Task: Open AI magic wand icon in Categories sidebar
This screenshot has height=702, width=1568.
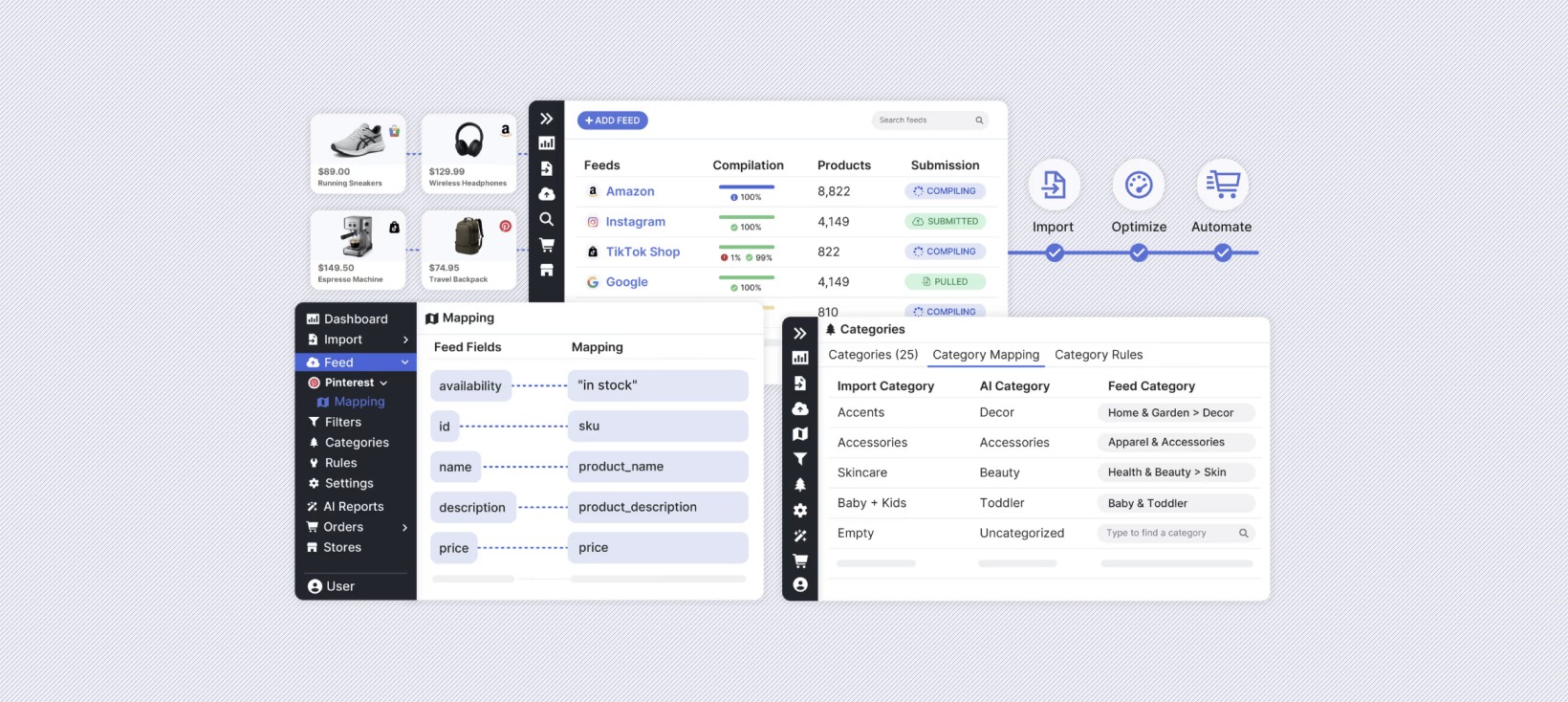Action: click(x=800, y=536)
